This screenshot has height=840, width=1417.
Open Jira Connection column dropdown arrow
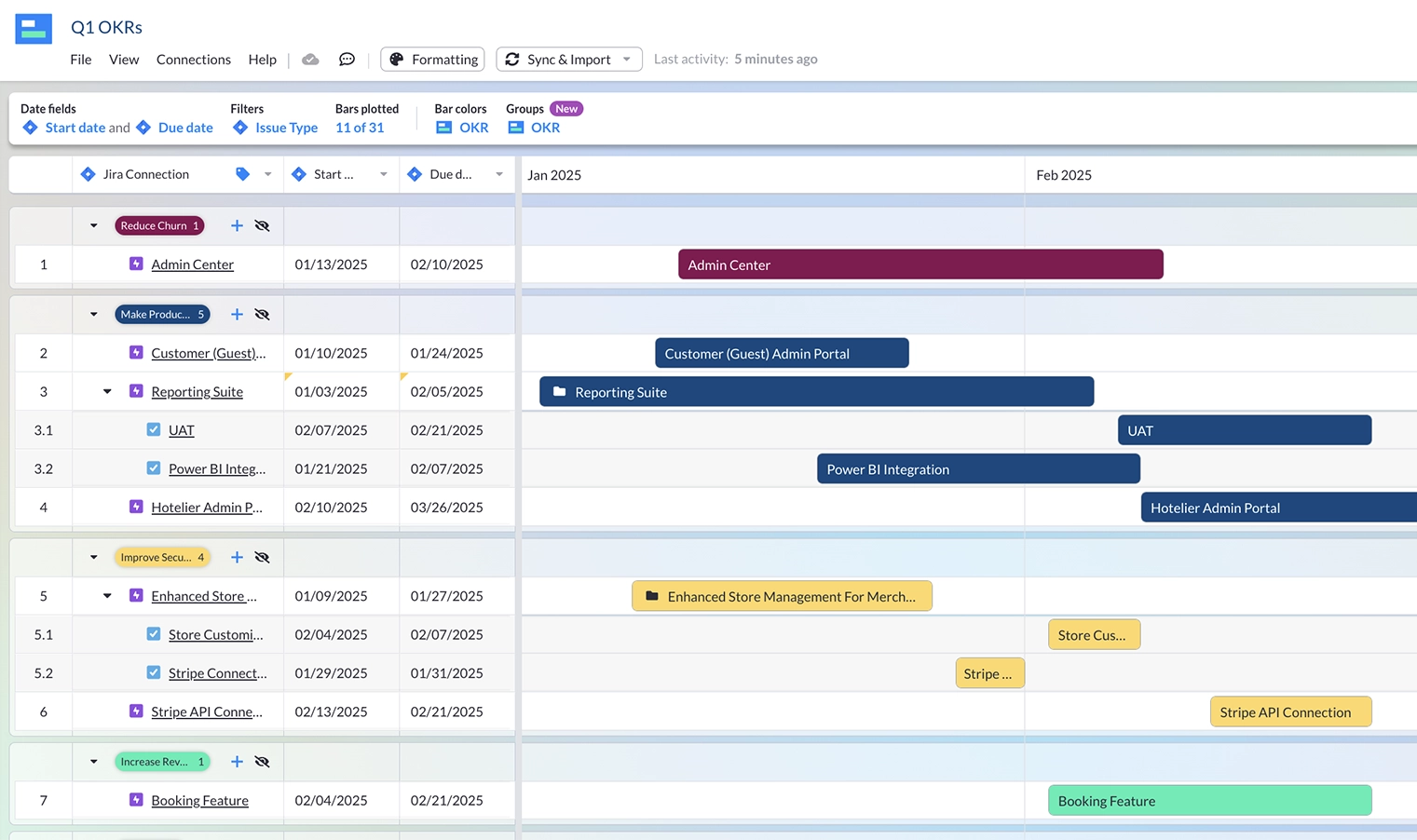pyautogui.click(x=267, y=174)
